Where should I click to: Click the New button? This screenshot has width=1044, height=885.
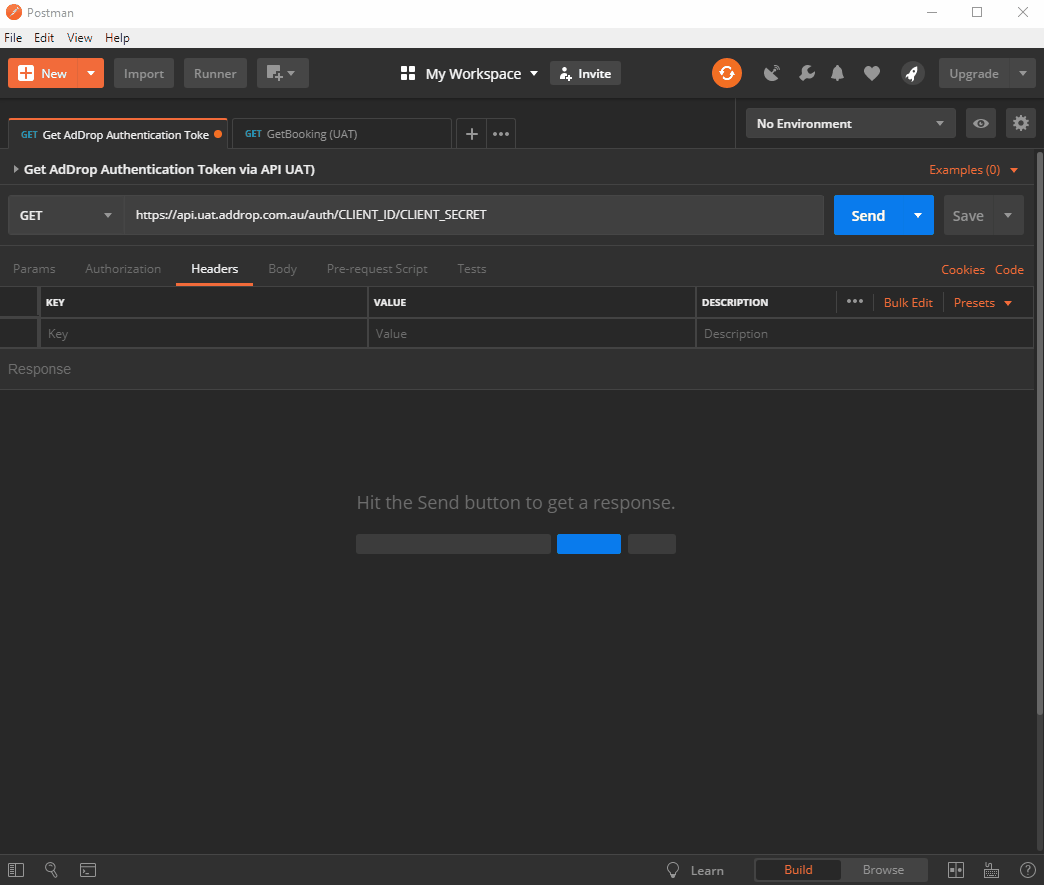(x=43, y=73)
